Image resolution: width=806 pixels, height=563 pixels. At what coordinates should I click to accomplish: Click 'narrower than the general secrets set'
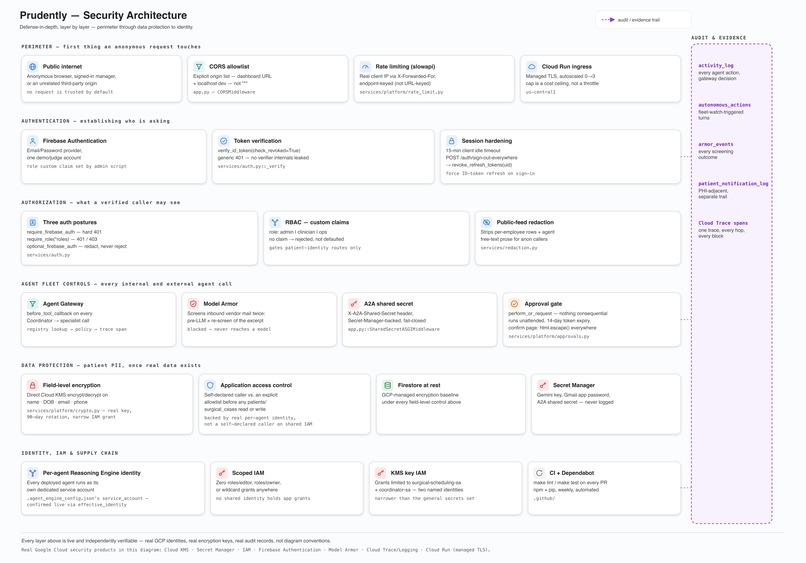[425, 498]
